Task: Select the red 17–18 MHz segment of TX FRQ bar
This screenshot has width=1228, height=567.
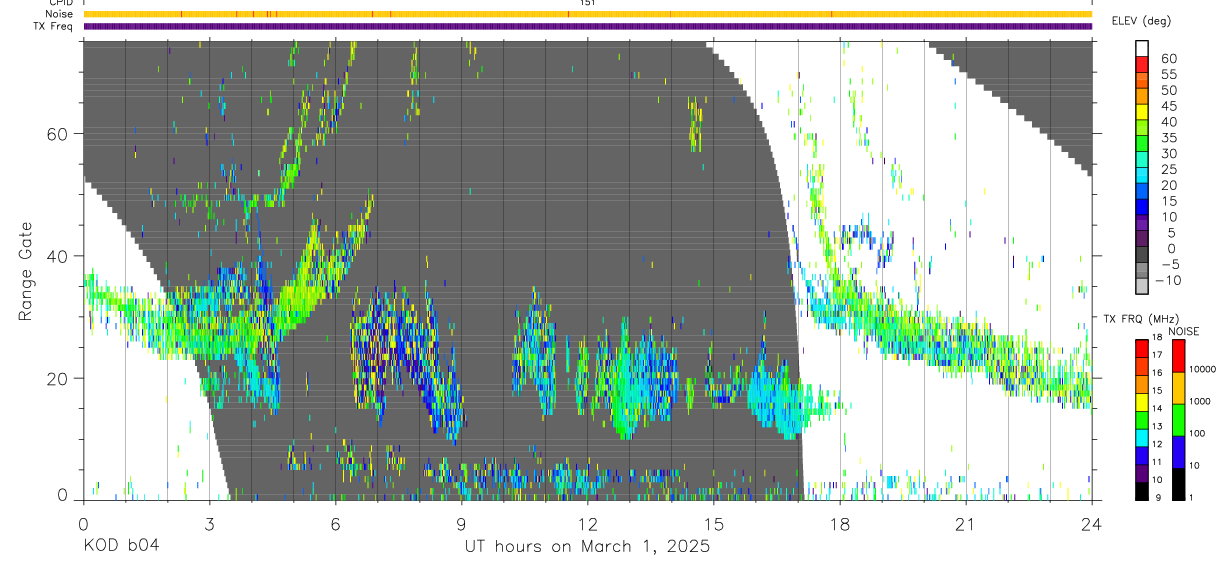Action: pos(1142,348)
